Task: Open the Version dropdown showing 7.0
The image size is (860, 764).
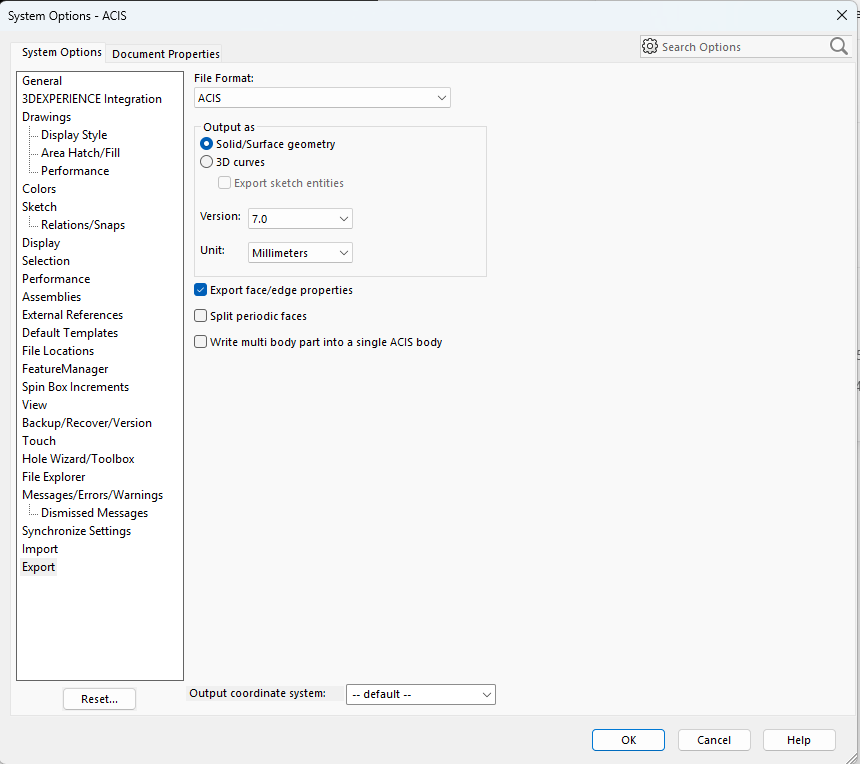Action: click(x=300, y=219)
